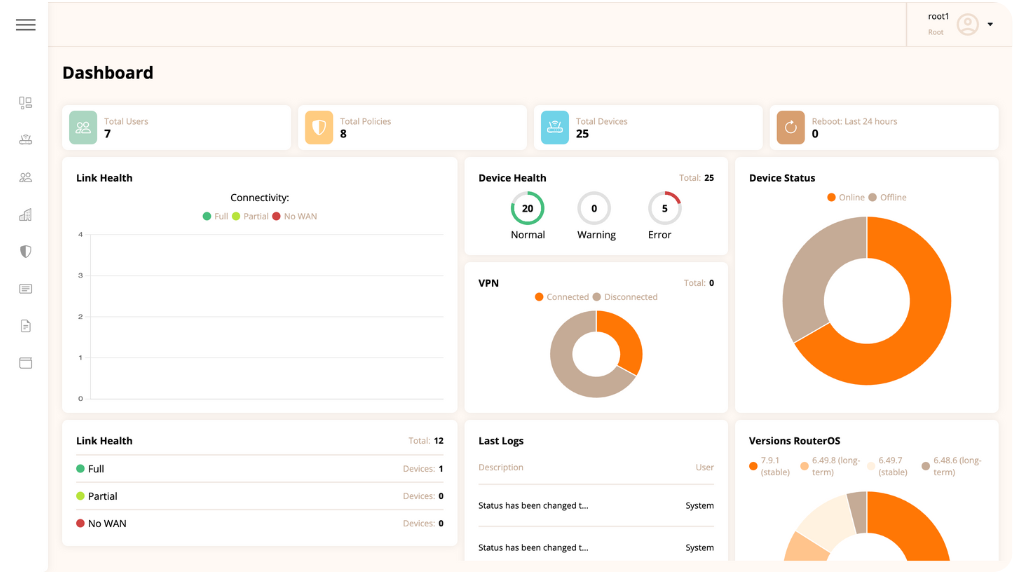The image size is (1016, 576).
Task: Click the Dashboard page heading
Action: point(108,73)
